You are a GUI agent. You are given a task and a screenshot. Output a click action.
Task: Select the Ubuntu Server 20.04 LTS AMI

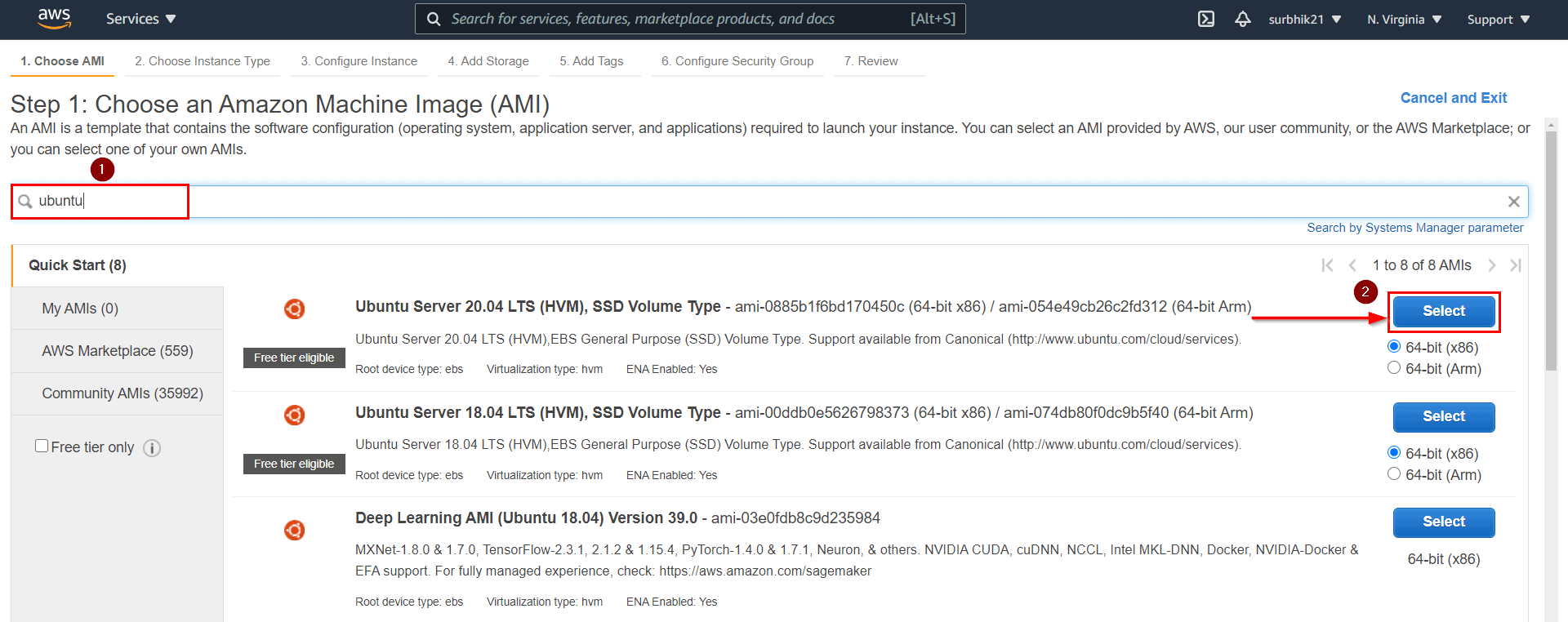pyautogui.click(x=1444, y=311)
